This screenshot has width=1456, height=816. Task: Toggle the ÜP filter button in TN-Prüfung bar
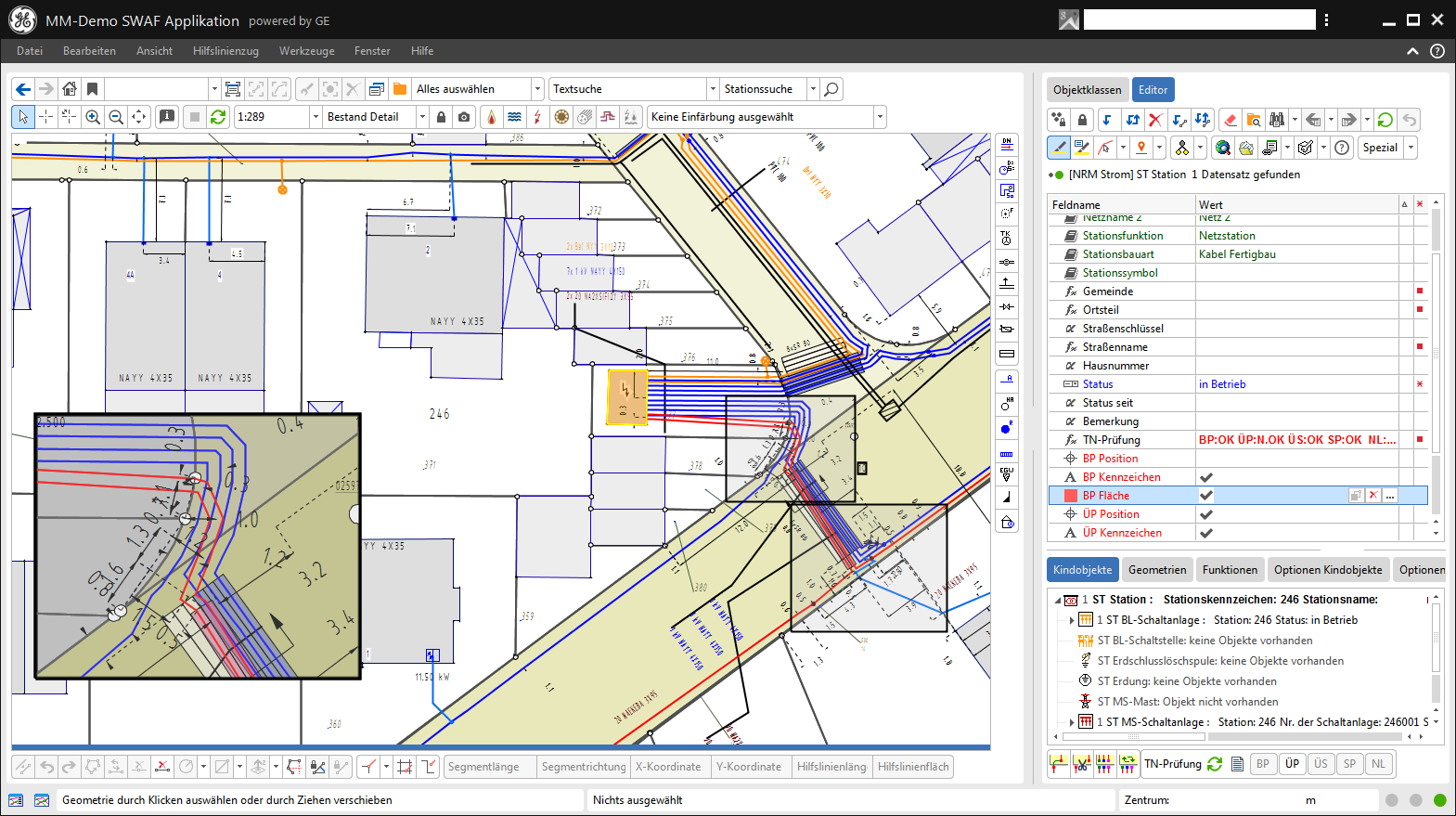pyautogui.click(x=1292, y=764)
